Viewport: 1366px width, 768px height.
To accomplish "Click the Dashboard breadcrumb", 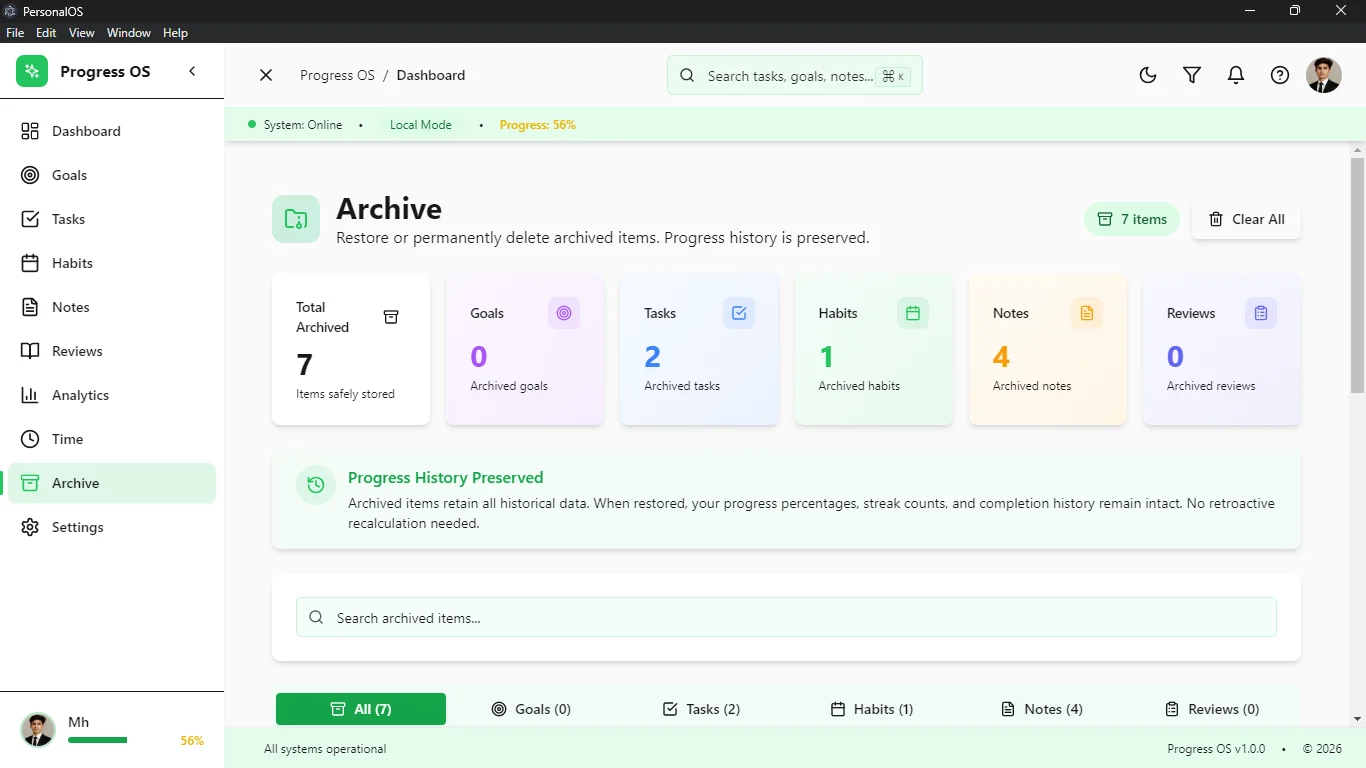I will [431, 75].
